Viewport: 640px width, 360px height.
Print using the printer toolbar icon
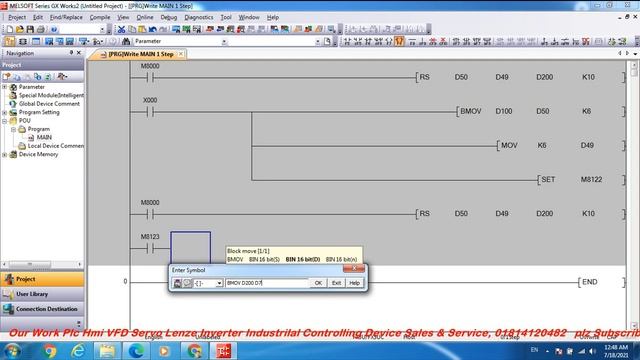coord(40,29)
